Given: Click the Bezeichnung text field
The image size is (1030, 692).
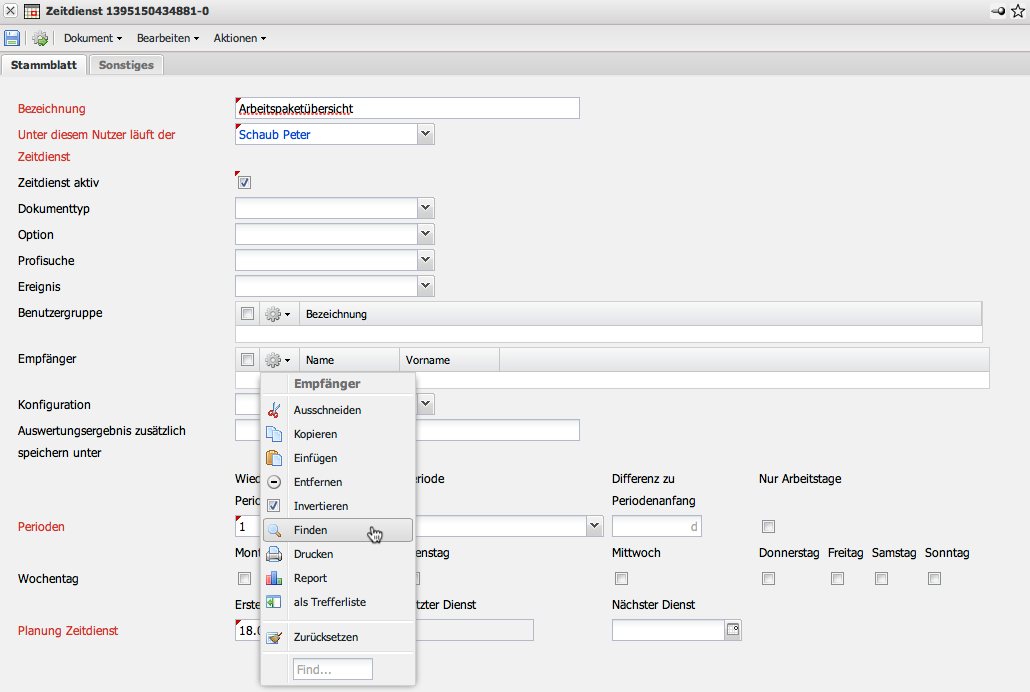Looking at the screenshot, I should click(407, 108).
